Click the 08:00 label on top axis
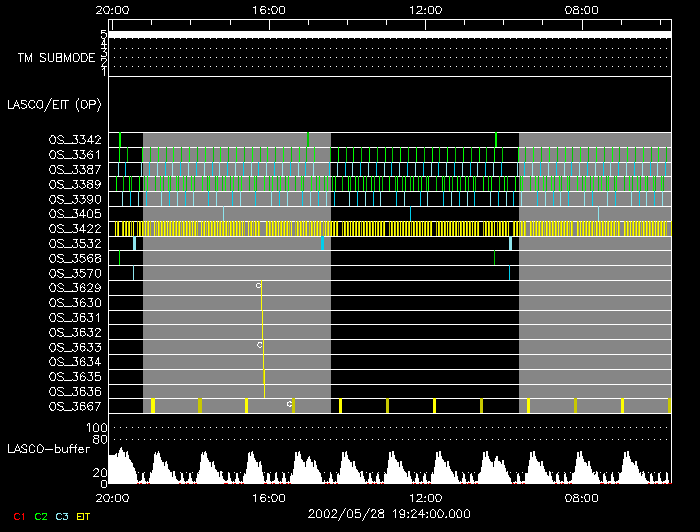 pyautogui.click(x=582, y=10)
